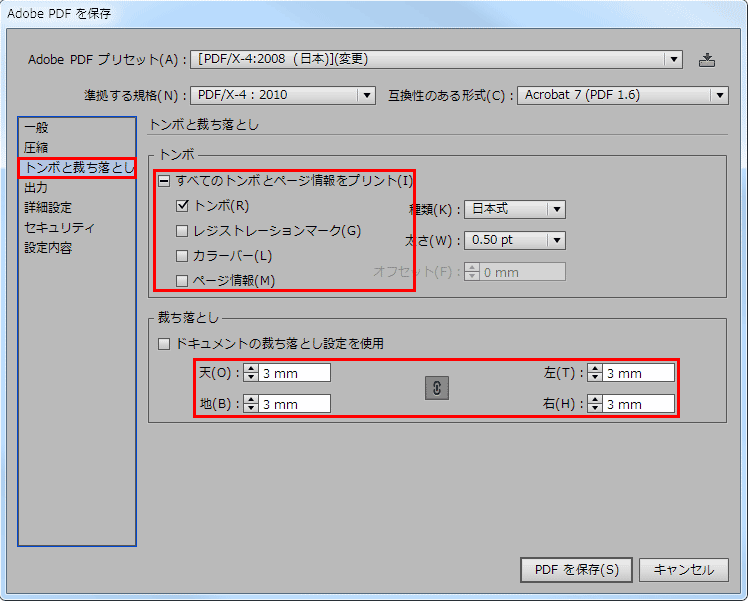
Task: Click the 地(B) stepper arrows
Action: [x=251, y=404]
